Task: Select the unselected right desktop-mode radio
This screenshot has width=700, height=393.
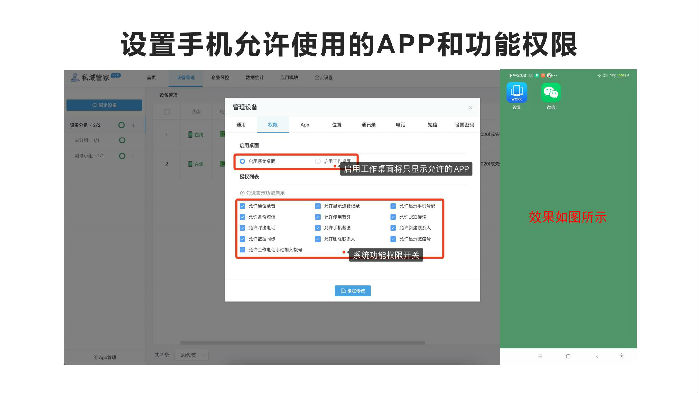Action: [x=318, y=161]
